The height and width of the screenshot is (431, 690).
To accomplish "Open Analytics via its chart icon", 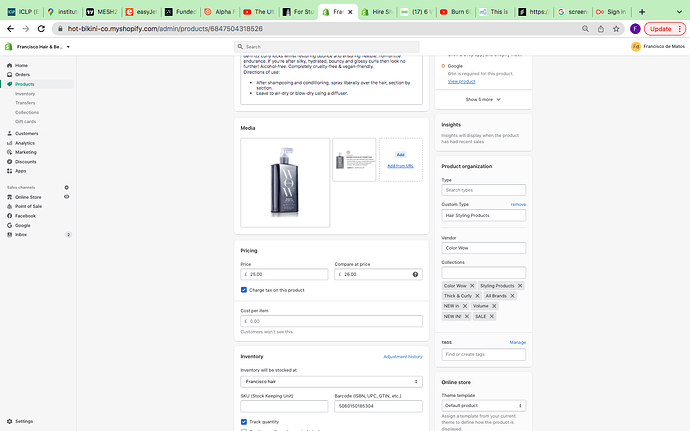I will [9, 143].
